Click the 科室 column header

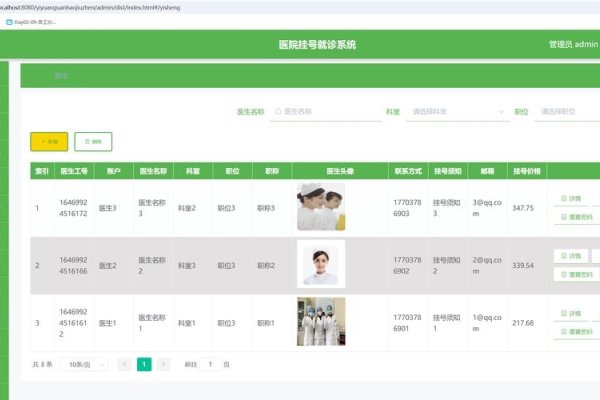193,171
